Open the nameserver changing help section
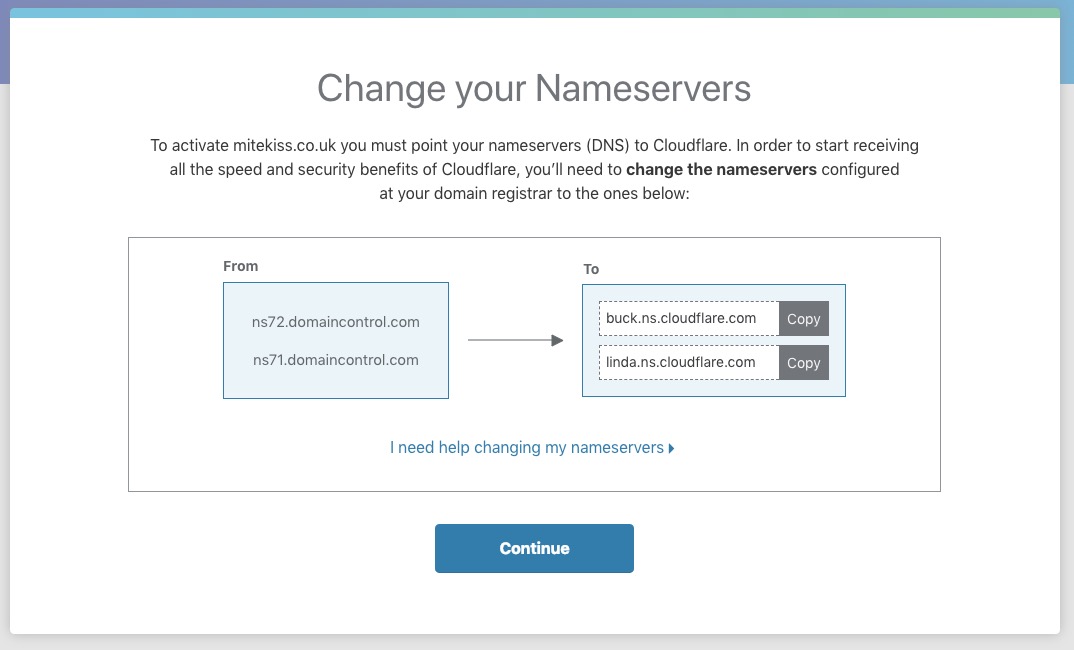The image size is (1074, 650). (x=525, y=447)
